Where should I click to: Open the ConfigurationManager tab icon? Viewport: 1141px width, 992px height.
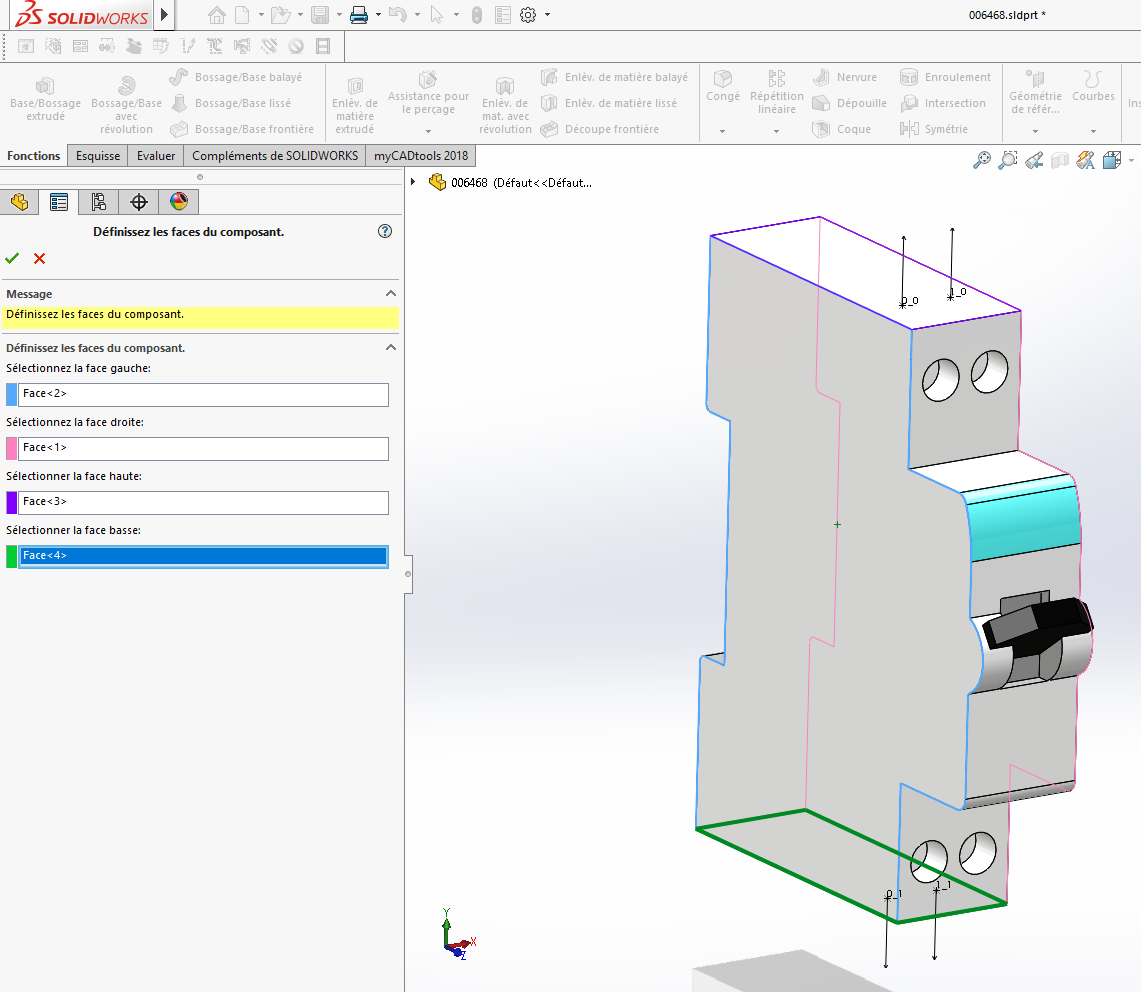point(98,202)
